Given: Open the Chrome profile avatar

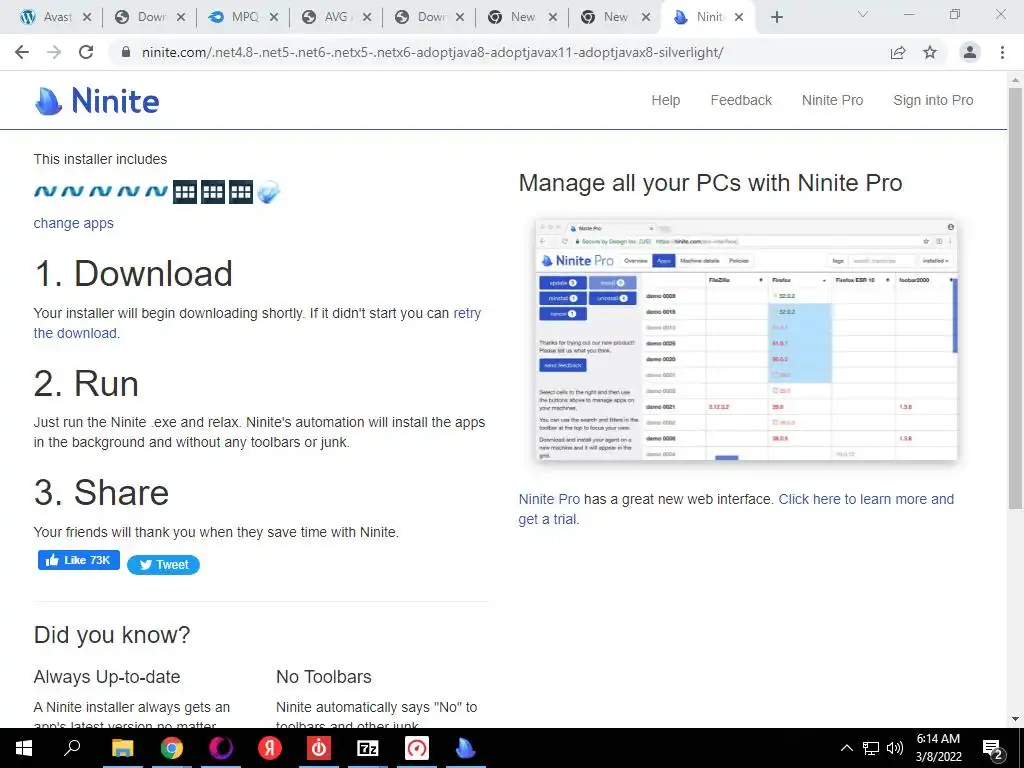Looking at the screenshot, I should (970, 52).
